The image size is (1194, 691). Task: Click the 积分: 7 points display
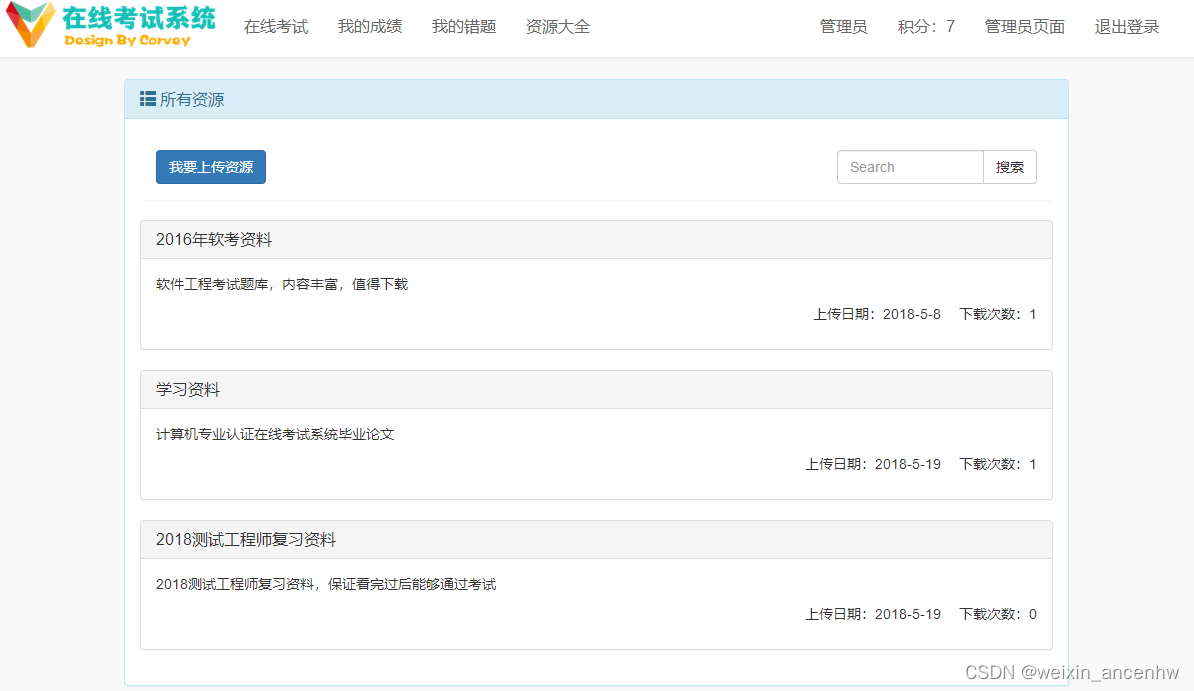coord(925,27)
